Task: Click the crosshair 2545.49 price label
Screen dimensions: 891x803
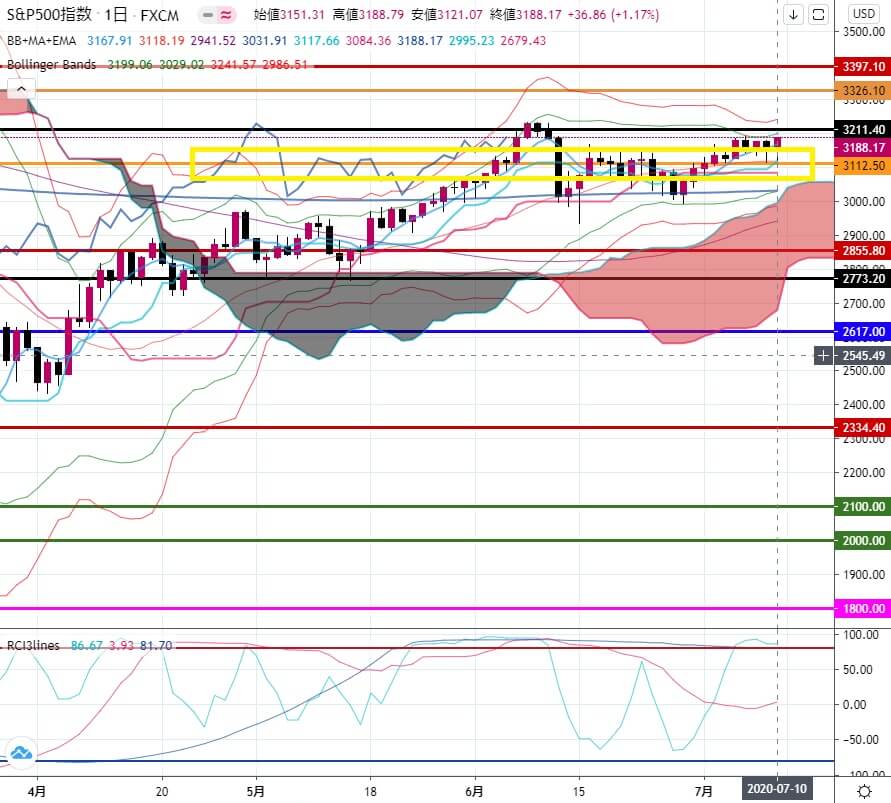Action: click(x=863, y=356)
